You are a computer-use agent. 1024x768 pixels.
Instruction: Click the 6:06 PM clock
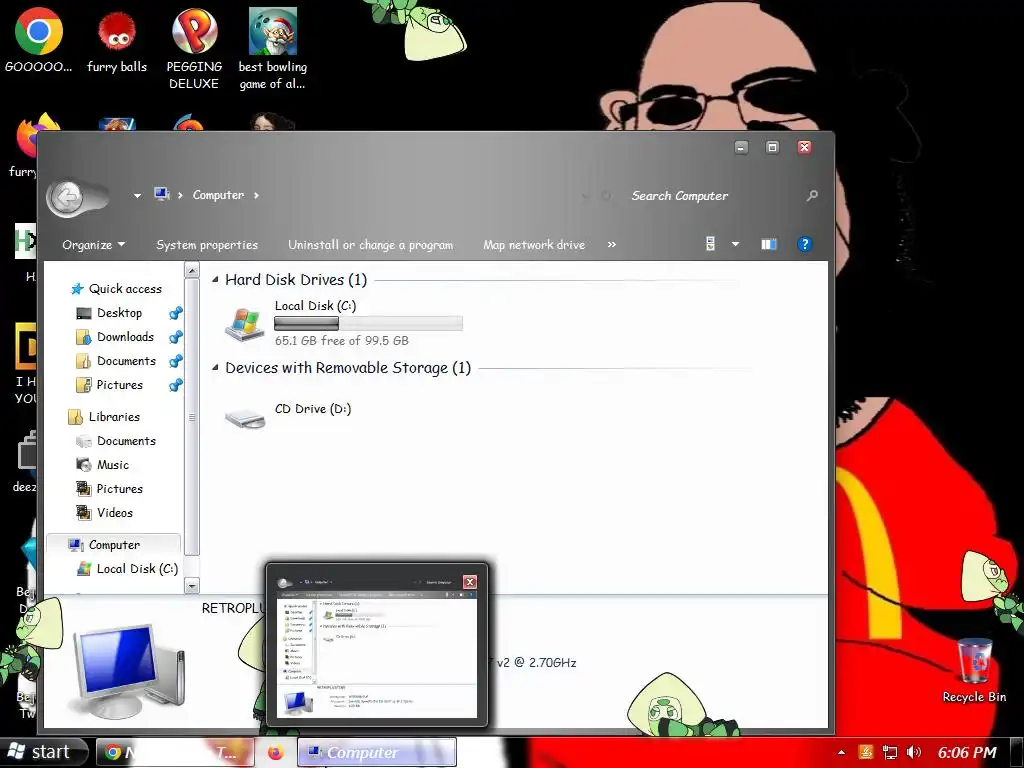(967, 753)
